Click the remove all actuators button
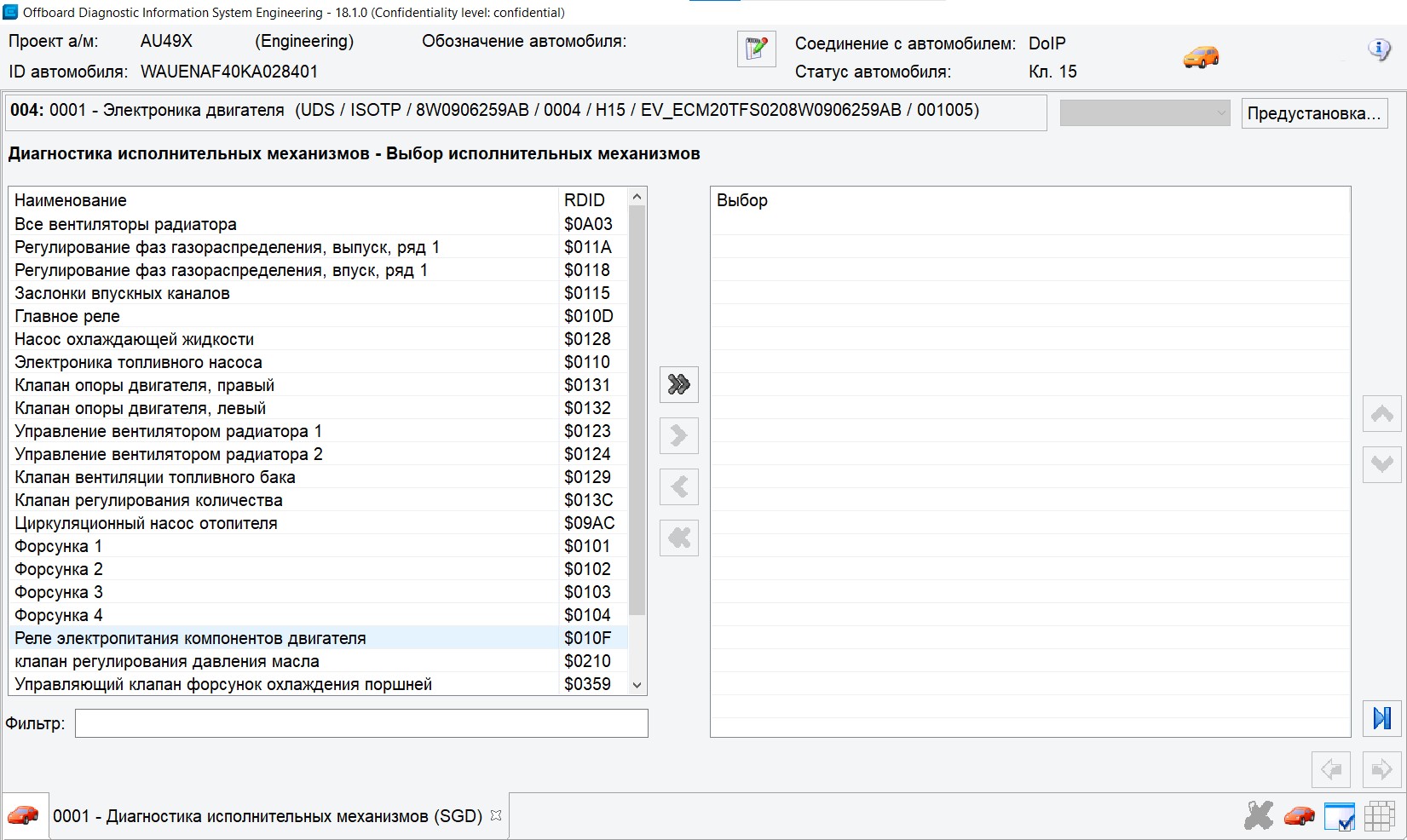Image resolution: width=1407 pixels, height=840 pixels. (x=678, y=538)
